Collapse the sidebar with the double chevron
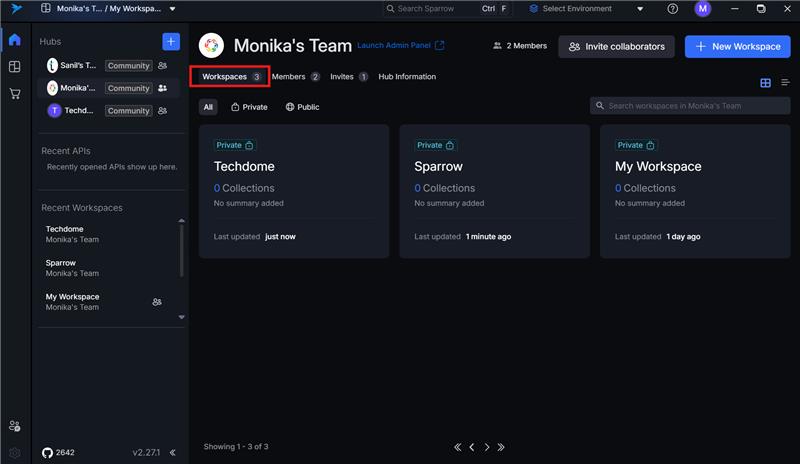The image size is (800, 464). [172, 452]
